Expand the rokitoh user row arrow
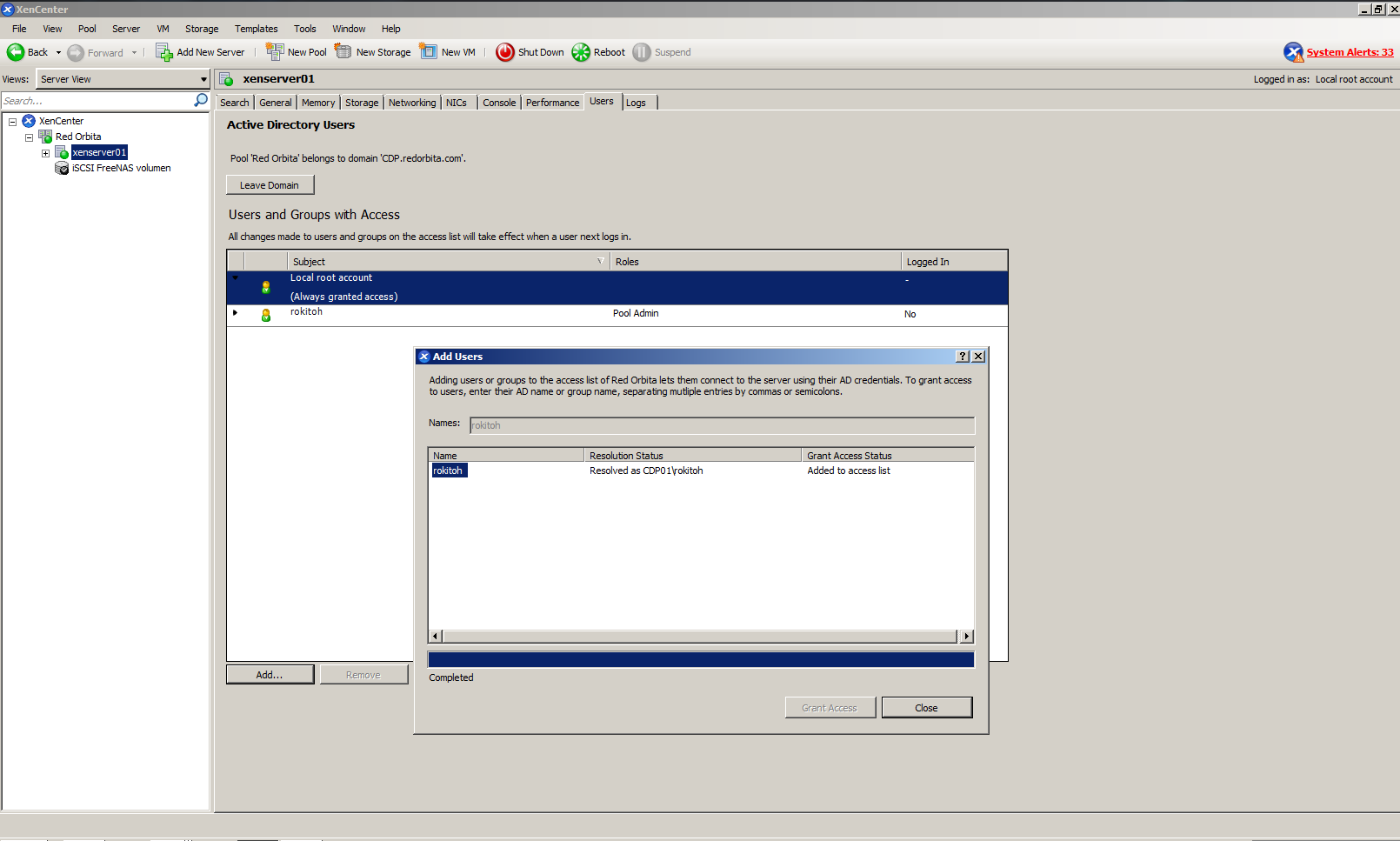This screenshot has height=841, width=1400. [x=235, y=312]
